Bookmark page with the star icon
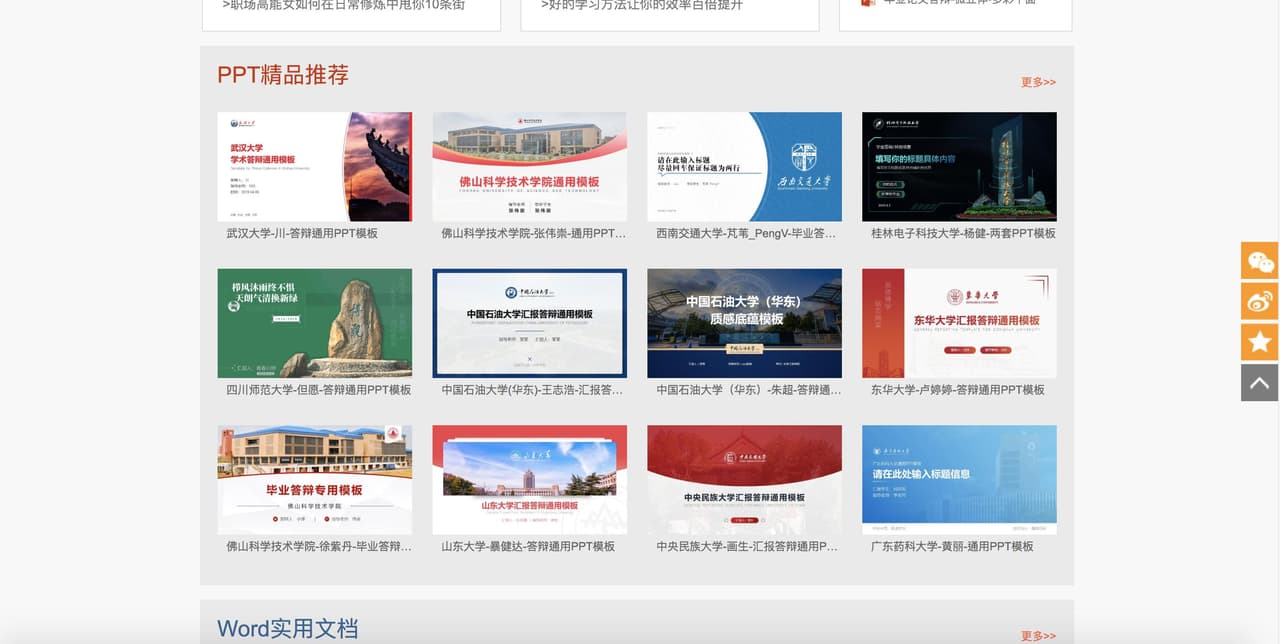Screen dimensions: 1280x644 [1260, 342]
